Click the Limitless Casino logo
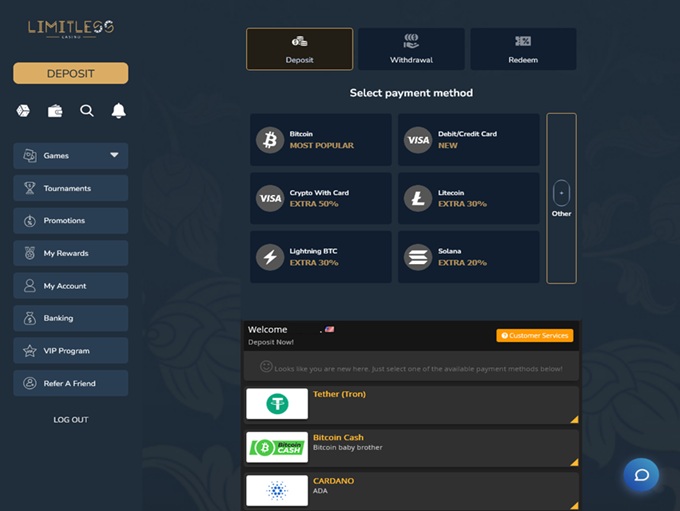The width and height of the screenshot is (680, 511). tap(70, 29)
